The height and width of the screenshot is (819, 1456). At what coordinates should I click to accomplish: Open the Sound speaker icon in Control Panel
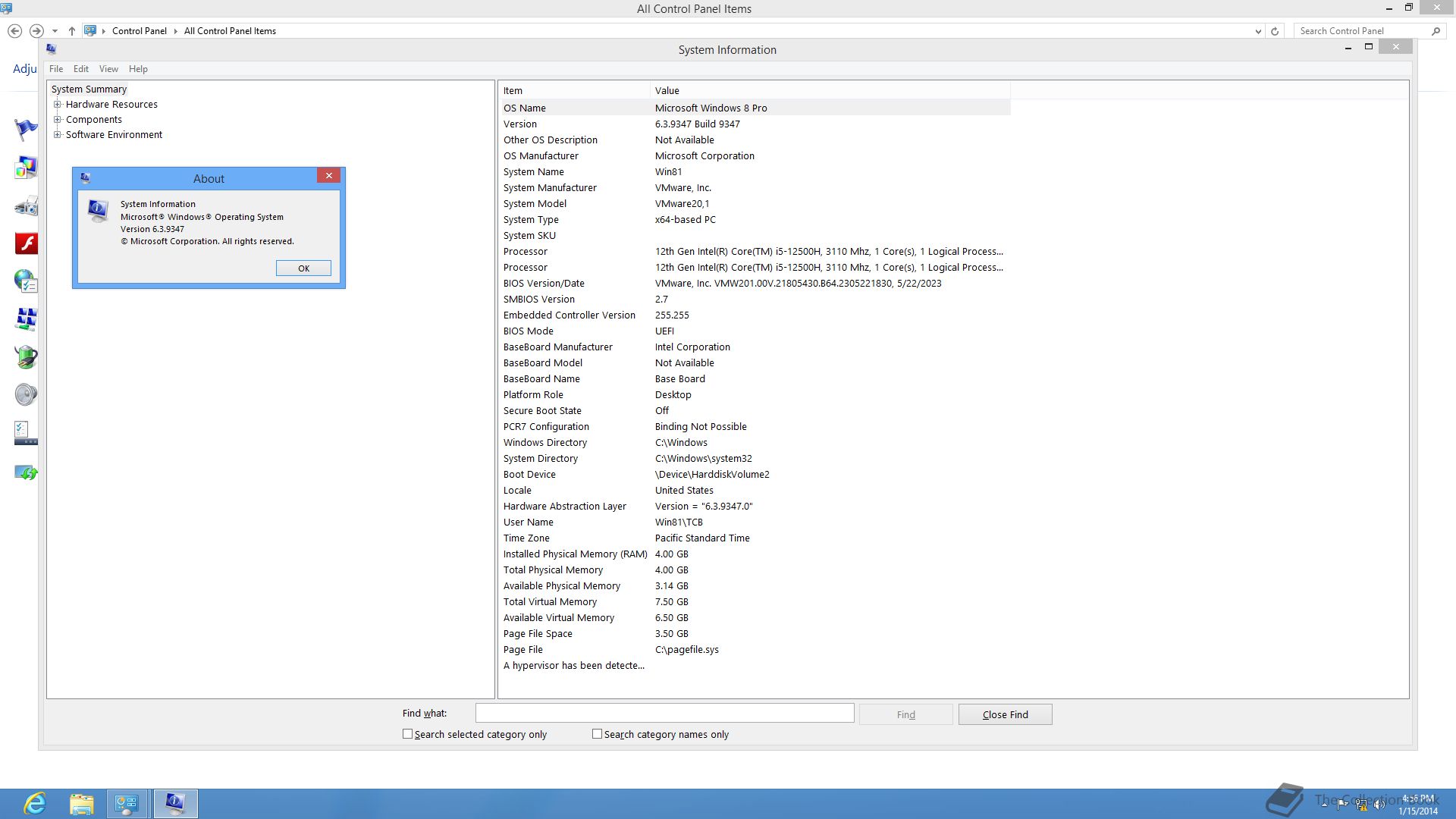(x=26, y=395)
